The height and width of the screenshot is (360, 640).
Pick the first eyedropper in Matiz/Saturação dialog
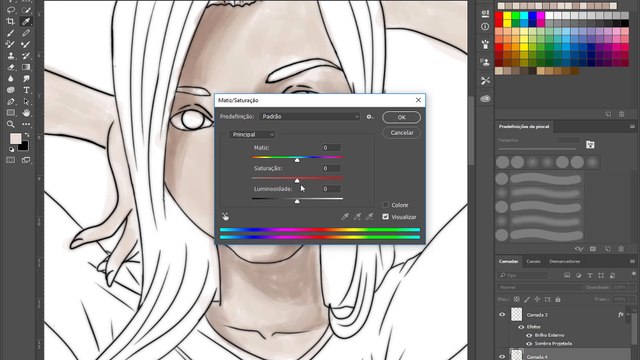pos(345,217)
